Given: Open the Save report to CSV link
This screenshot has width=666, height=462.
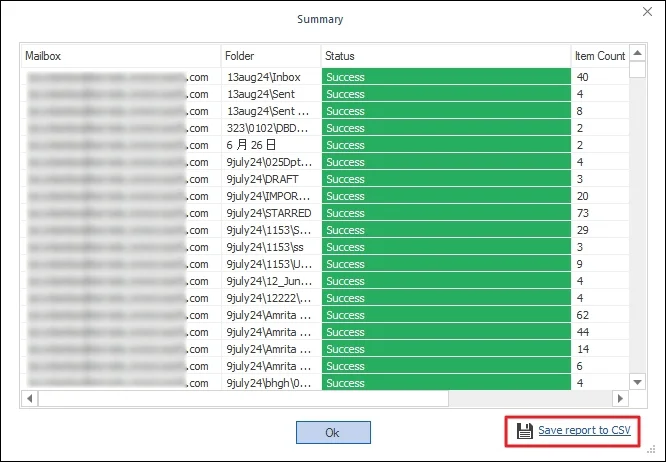Looking at the screenshot, I should [x=584, y=430].
